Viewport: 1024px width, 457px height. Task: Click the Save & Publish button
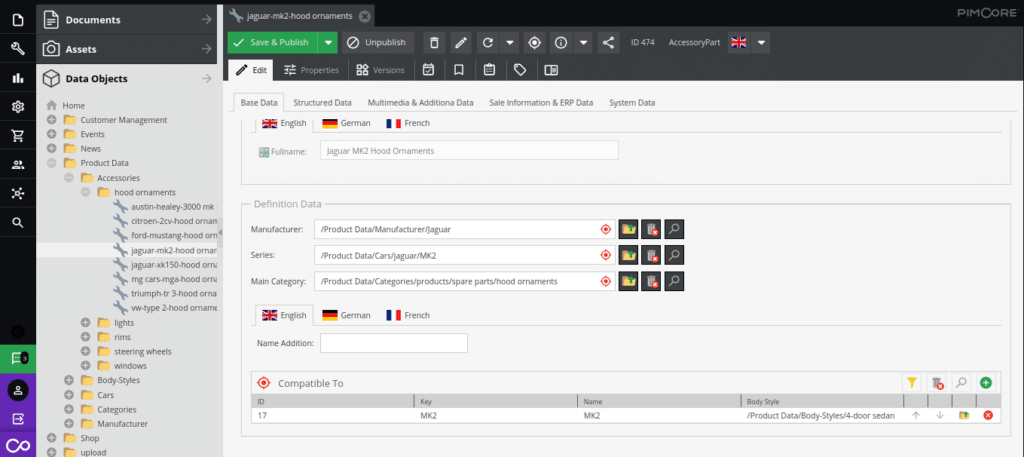(x=272, y=42)
